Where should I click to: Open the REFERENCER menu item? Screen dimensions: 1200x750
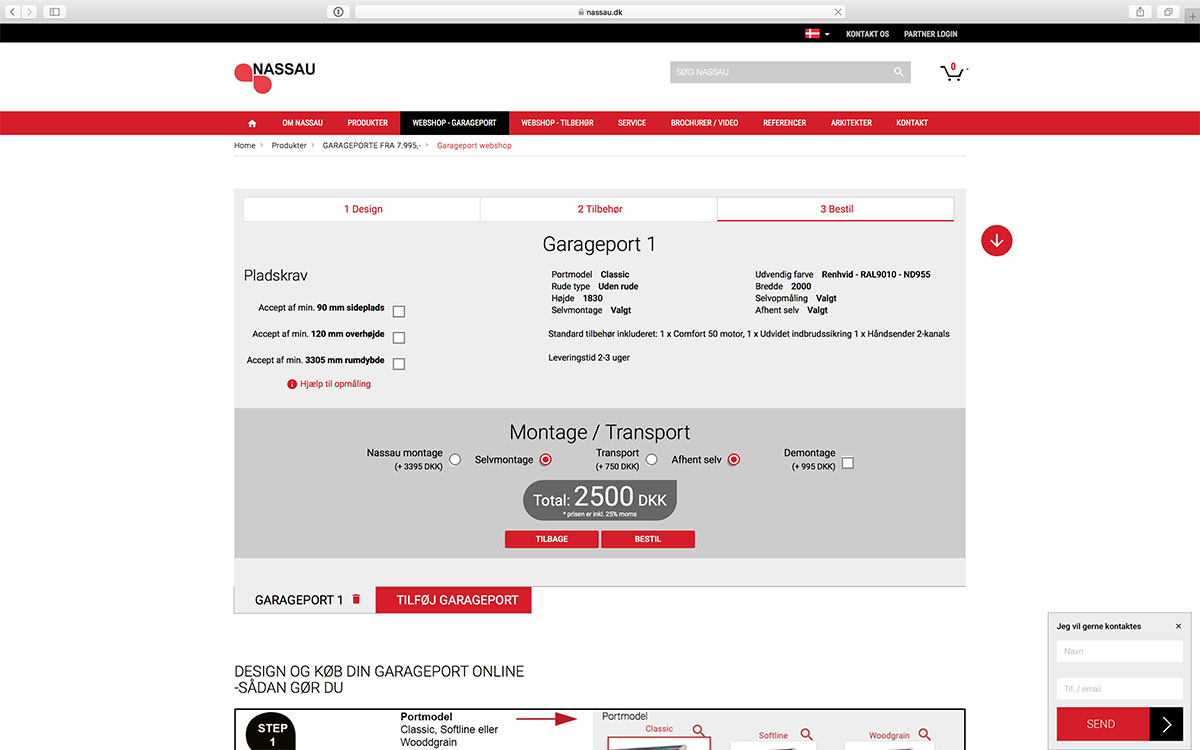[x=785, y=123]
